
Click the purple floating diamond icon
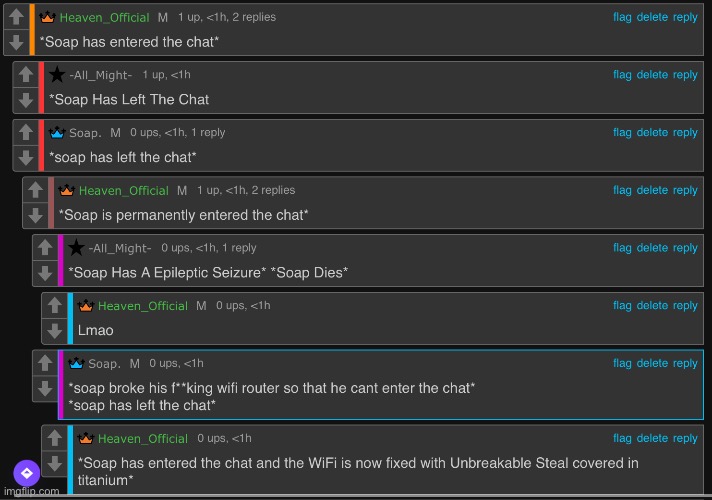[27, 473]
